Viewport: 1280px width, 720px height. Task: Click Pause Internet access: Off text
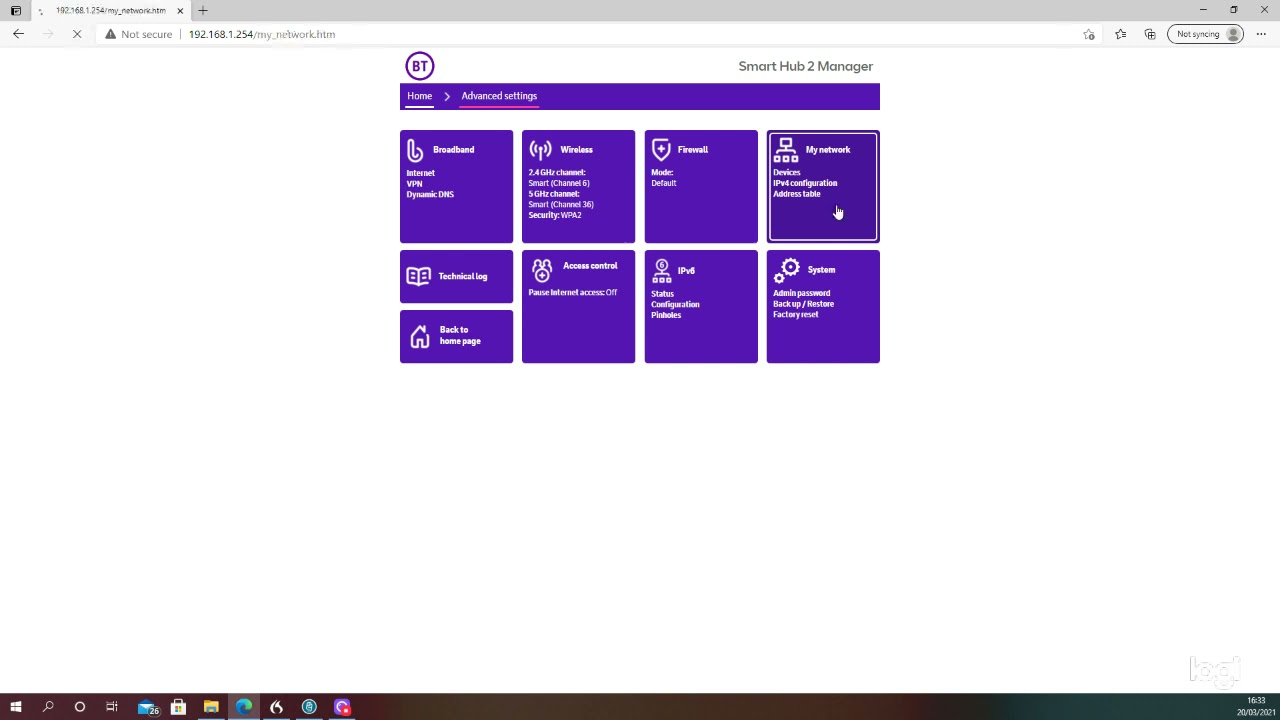tap(573, 293)
